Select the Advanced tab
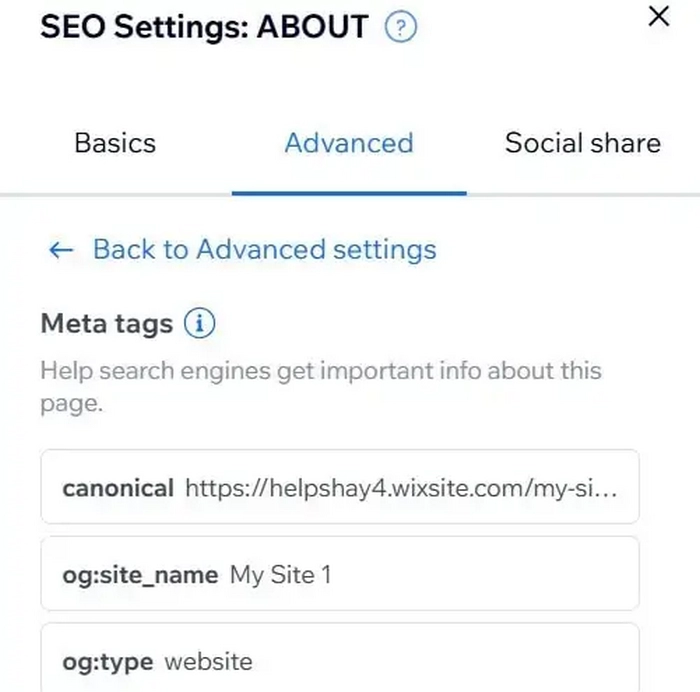The image size is (700, 692). pyautogui.click(x=348, y=143)
